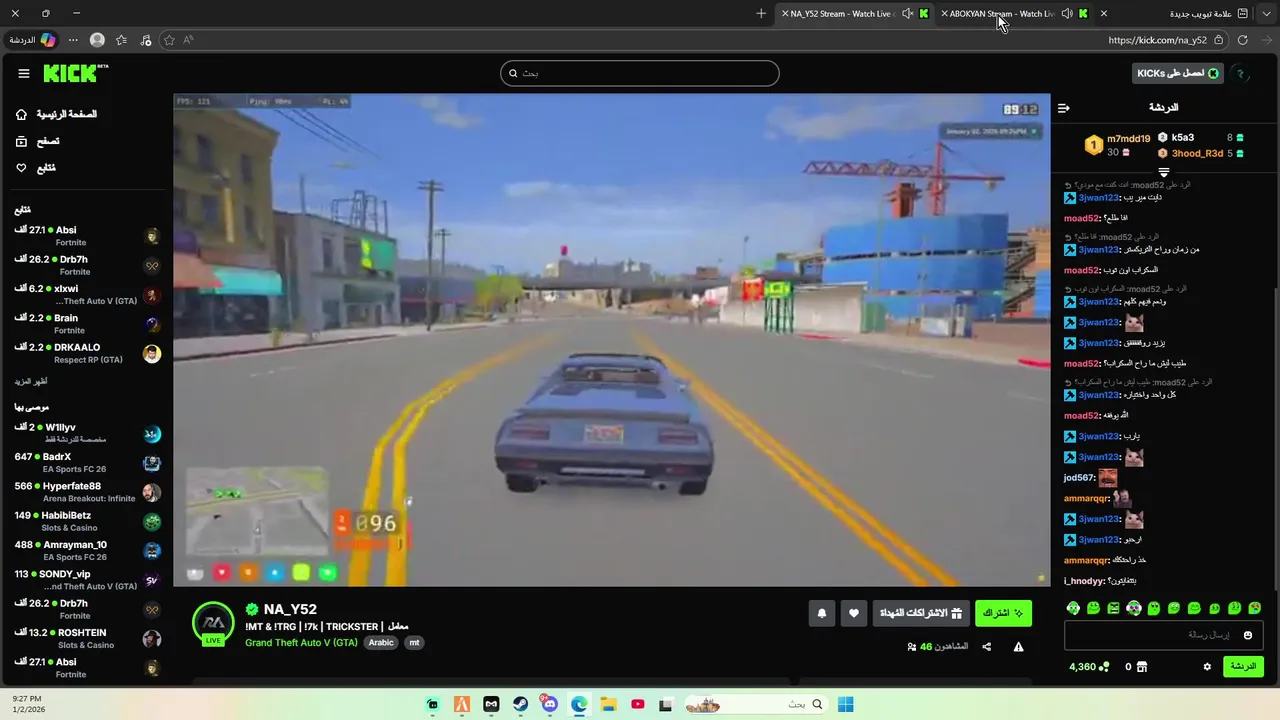Open the following sidebar item
Viewport: 1280px width, 720px height.
pyautogui.click(x=35, y=168)
